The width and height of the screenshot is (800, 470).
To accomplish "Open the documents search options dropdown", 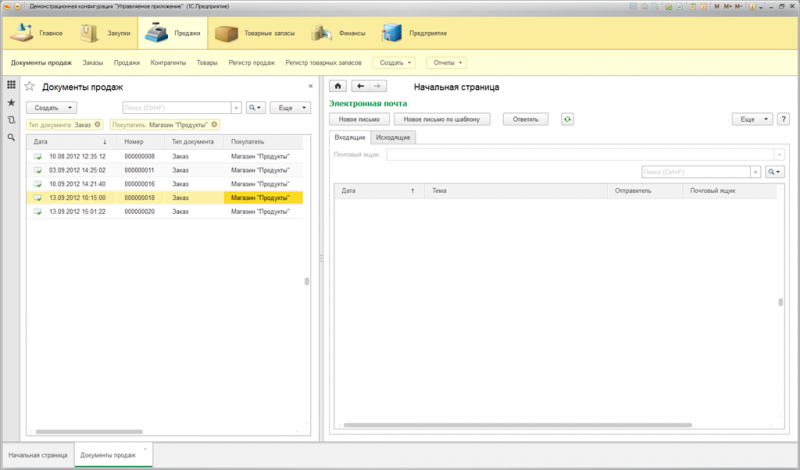I will click(256, 108).
